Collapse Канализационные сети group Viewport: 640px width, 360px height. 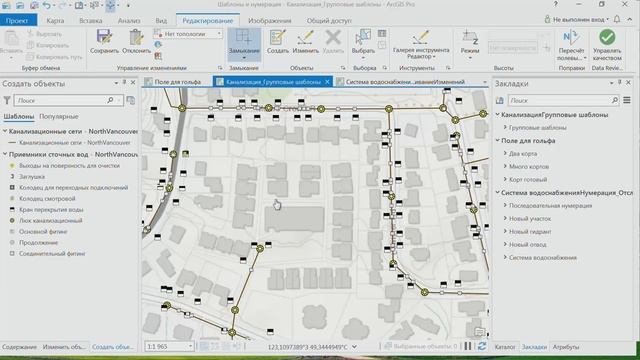[5, 131]
